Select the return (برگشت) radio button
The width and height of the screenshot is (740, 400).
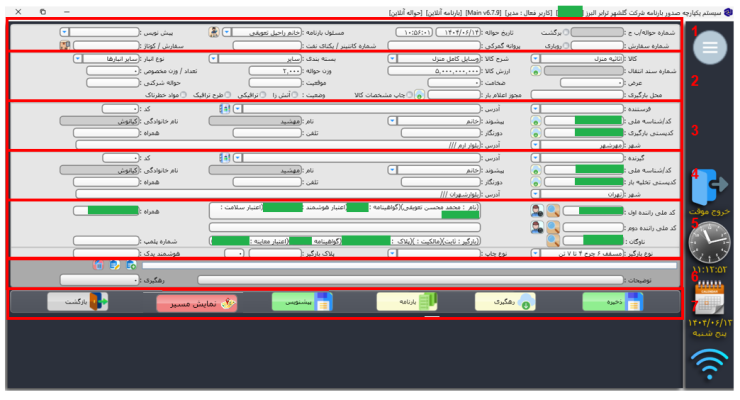pyautogui.click(x=567, y=32)
